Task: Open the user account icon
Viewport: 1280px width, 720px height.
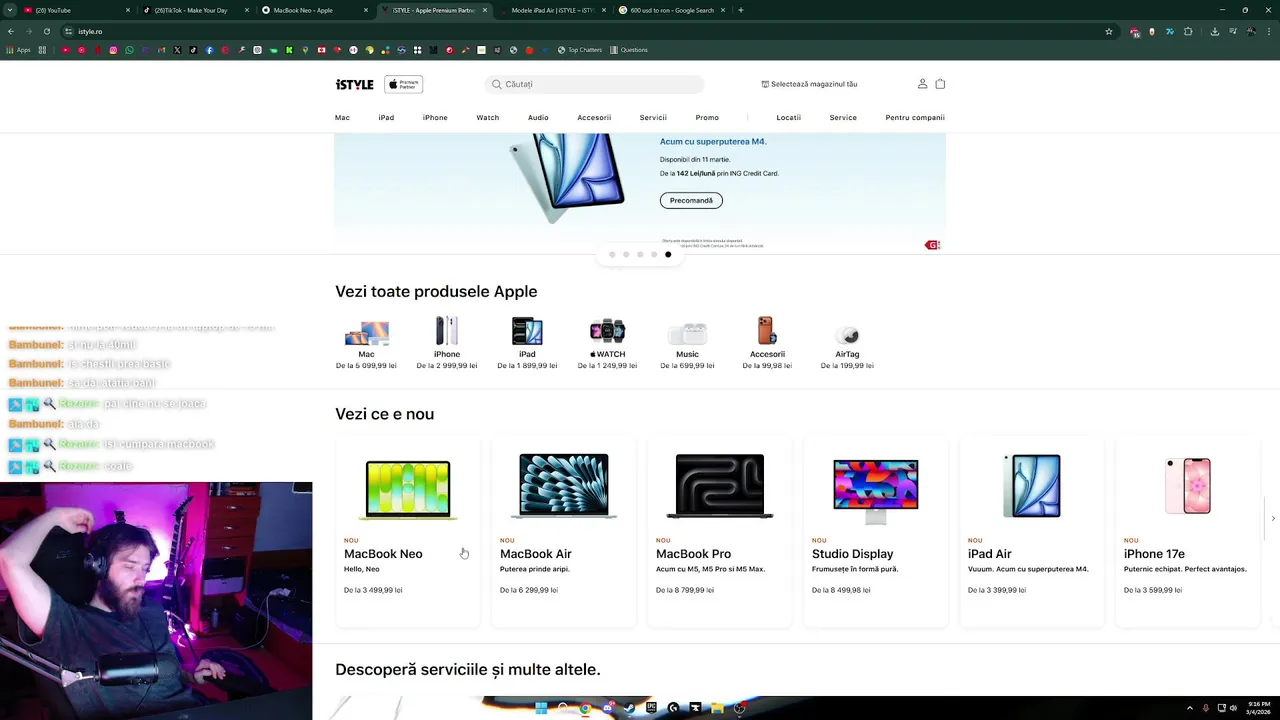Action: point(922,84)
